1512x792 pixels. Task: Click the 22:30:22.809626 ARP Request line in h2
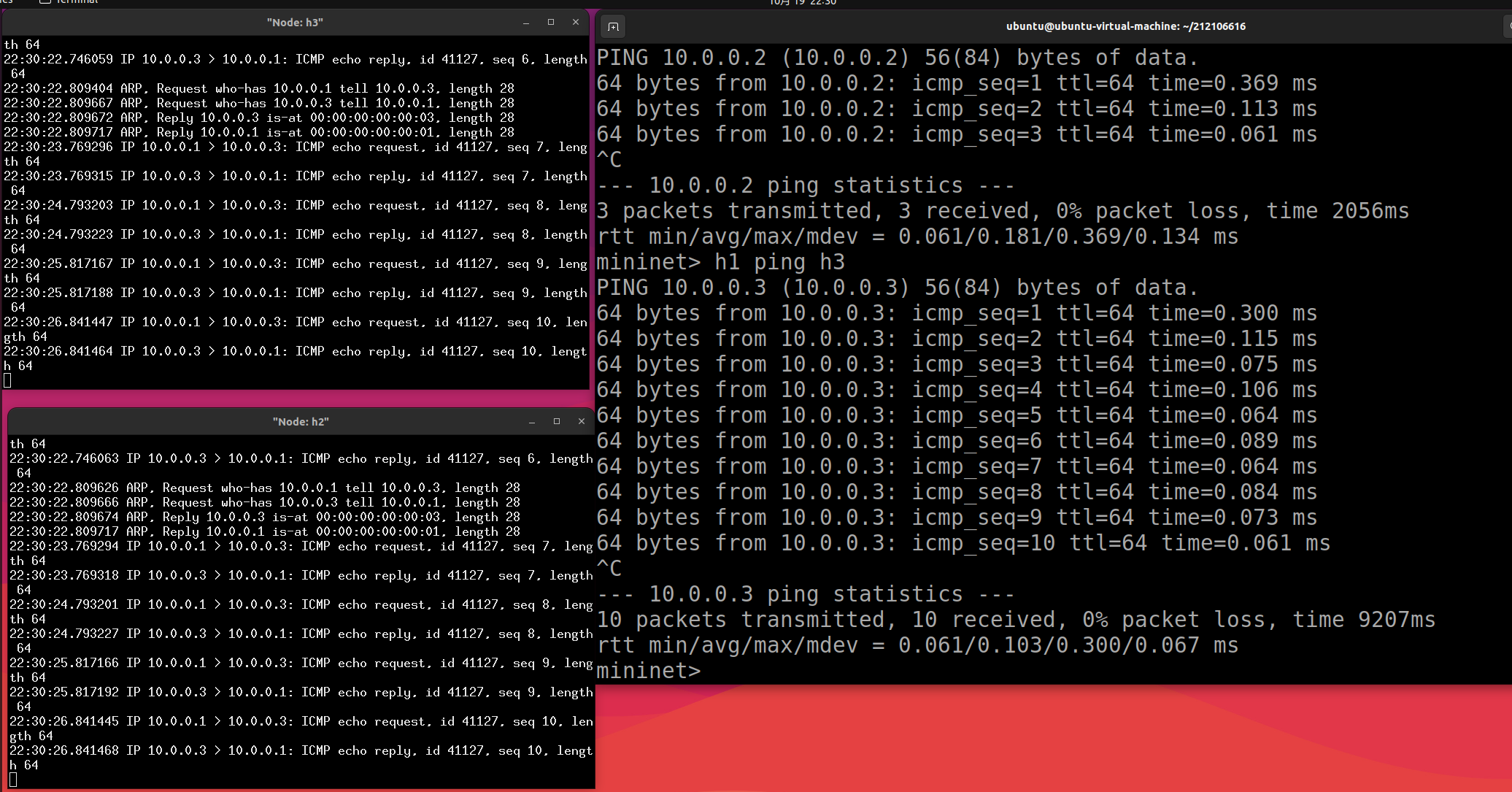265,488
